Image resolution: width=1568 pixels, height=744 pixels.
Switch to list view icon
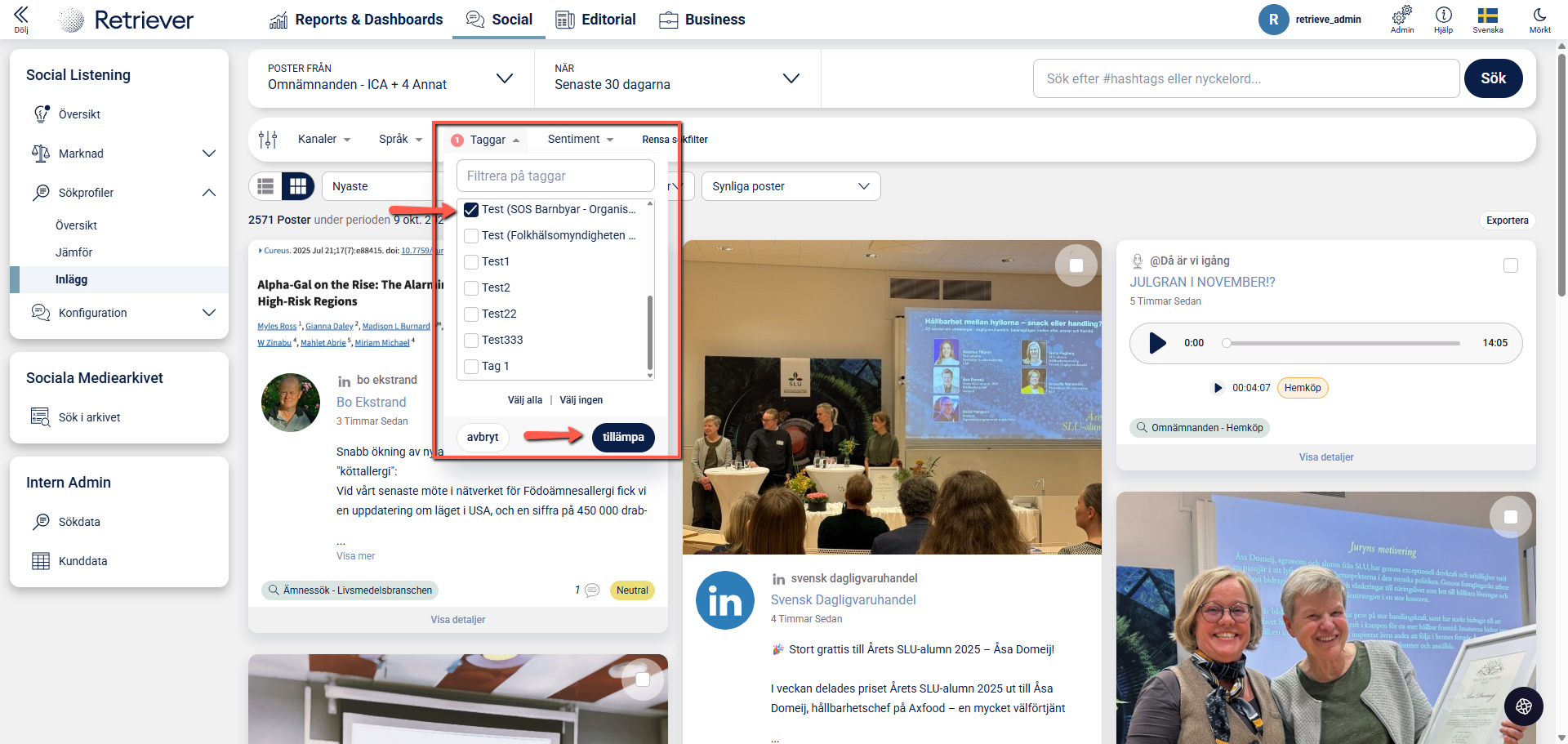[x=265, y=186]
